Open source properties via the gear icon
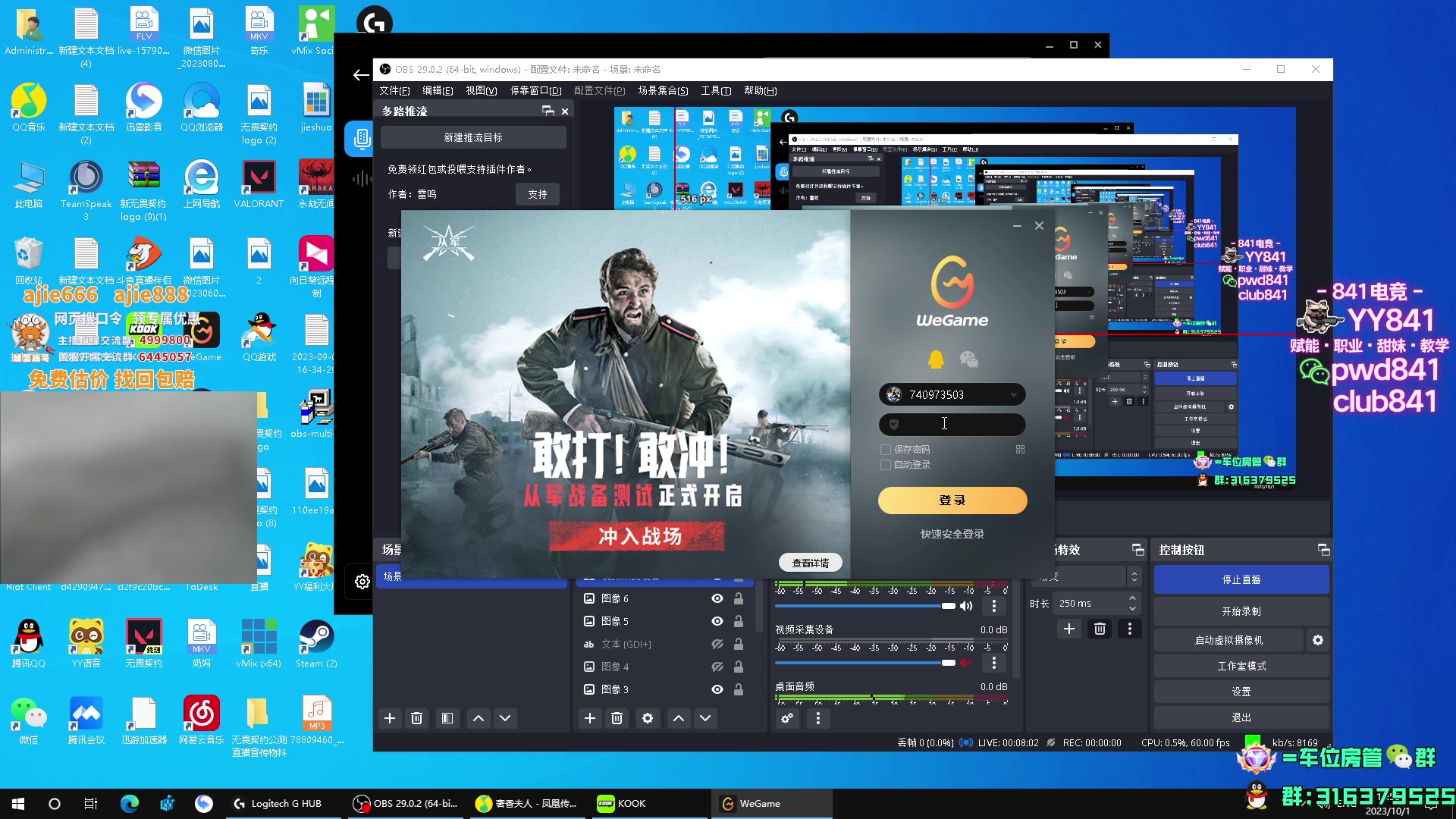1456x819 pixels. coord(648,718)
